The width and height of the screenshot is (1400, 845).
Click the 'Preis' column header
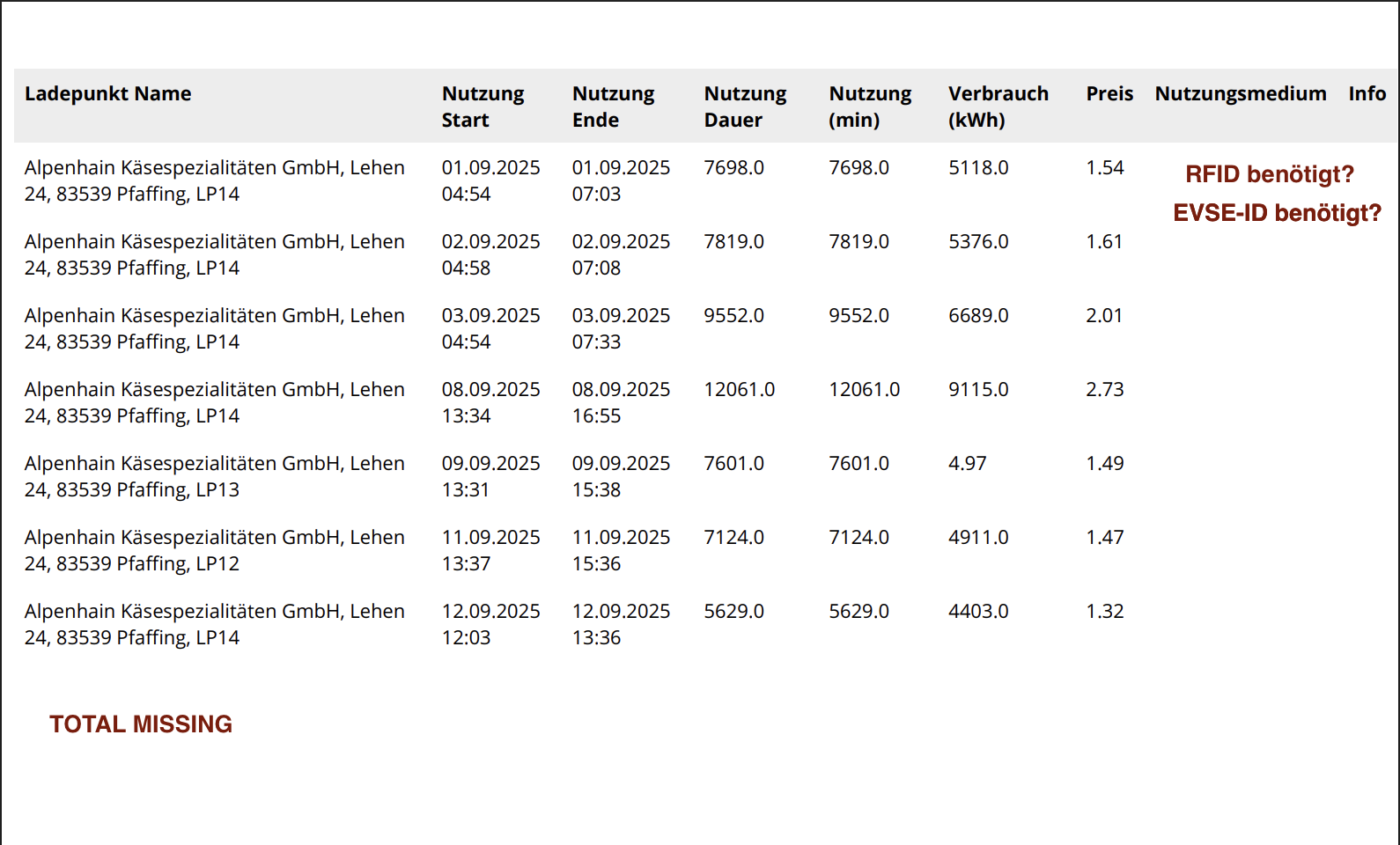(1109, 94)
